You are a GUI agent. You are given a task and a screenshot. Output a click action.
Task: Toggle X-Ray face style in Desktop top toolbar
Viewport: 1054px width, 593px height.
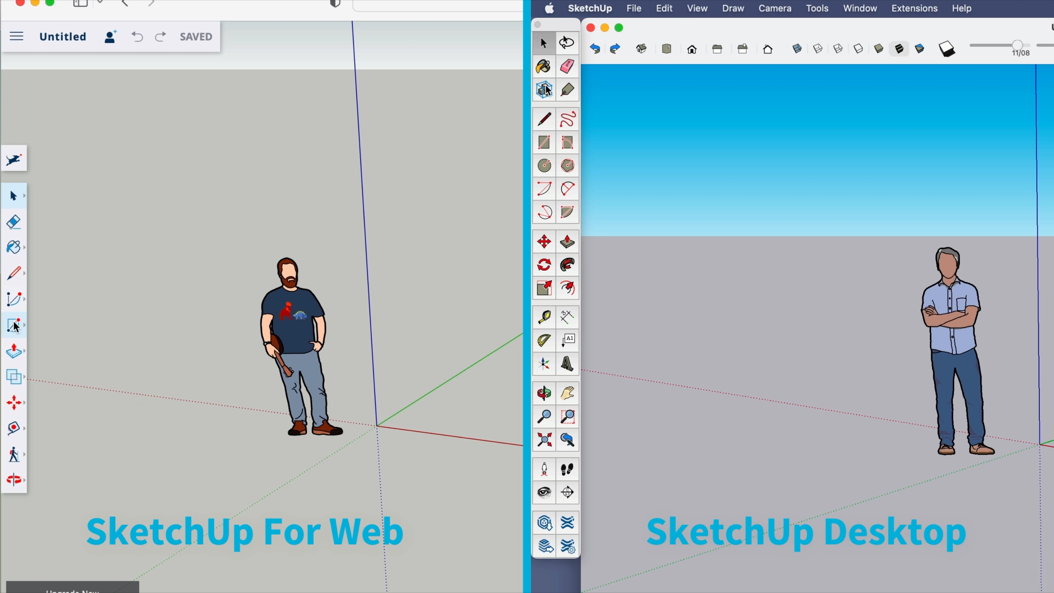[797, 48]
